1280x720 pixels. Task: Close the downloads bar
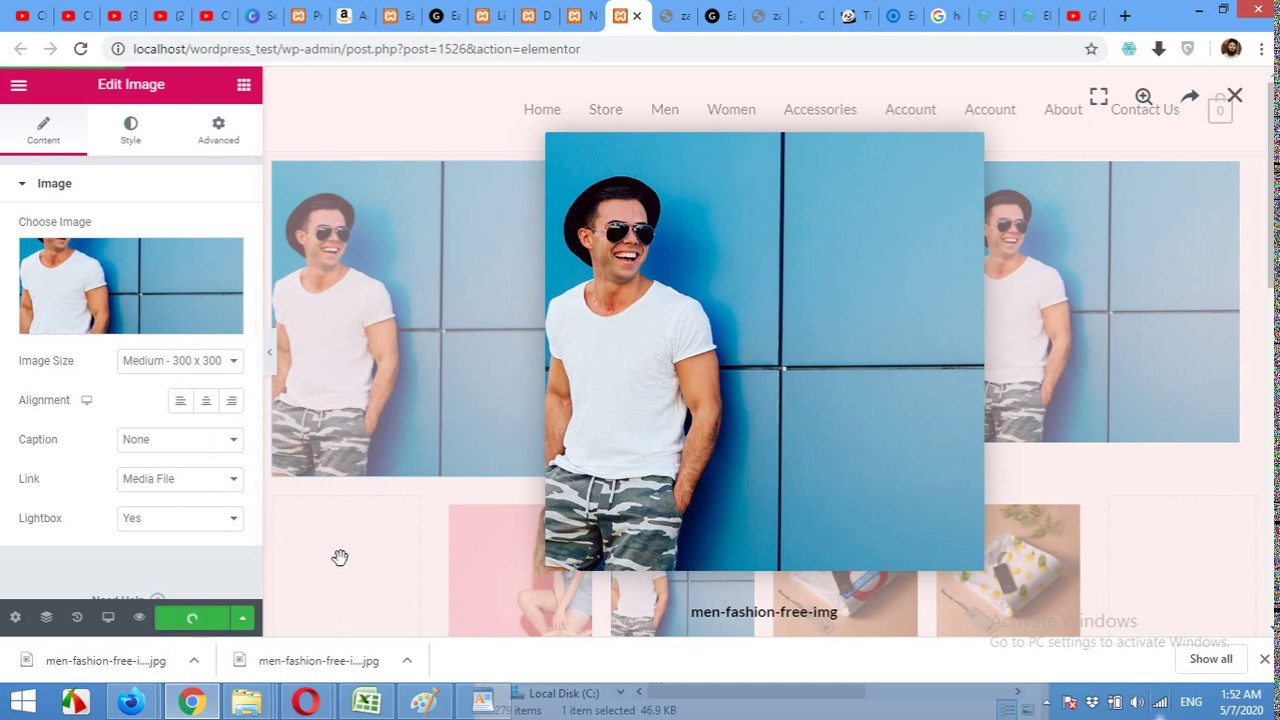[1264, 660]
